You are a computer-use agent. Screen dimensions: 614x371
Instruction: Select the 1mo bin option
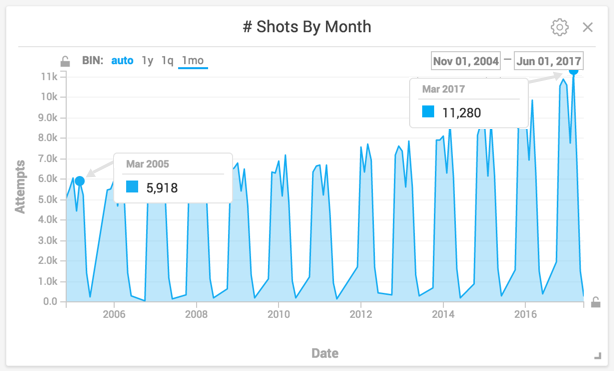193,61
